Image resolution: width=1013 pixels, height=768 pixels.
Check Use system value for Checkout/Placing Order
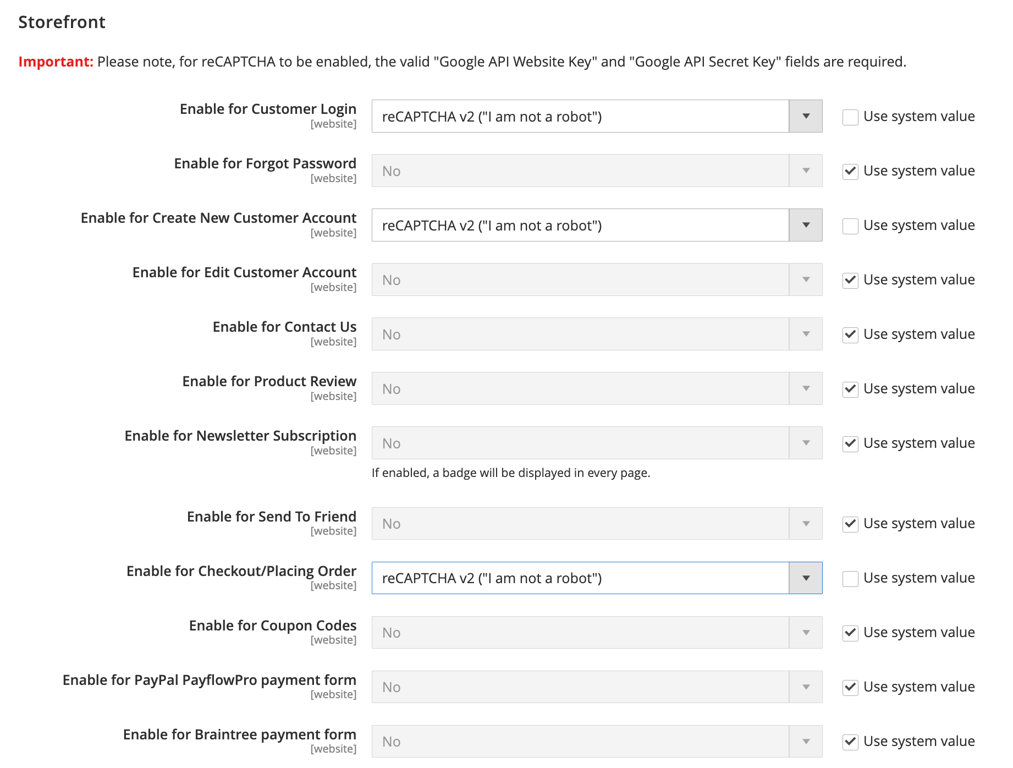(x=850, y=577)
